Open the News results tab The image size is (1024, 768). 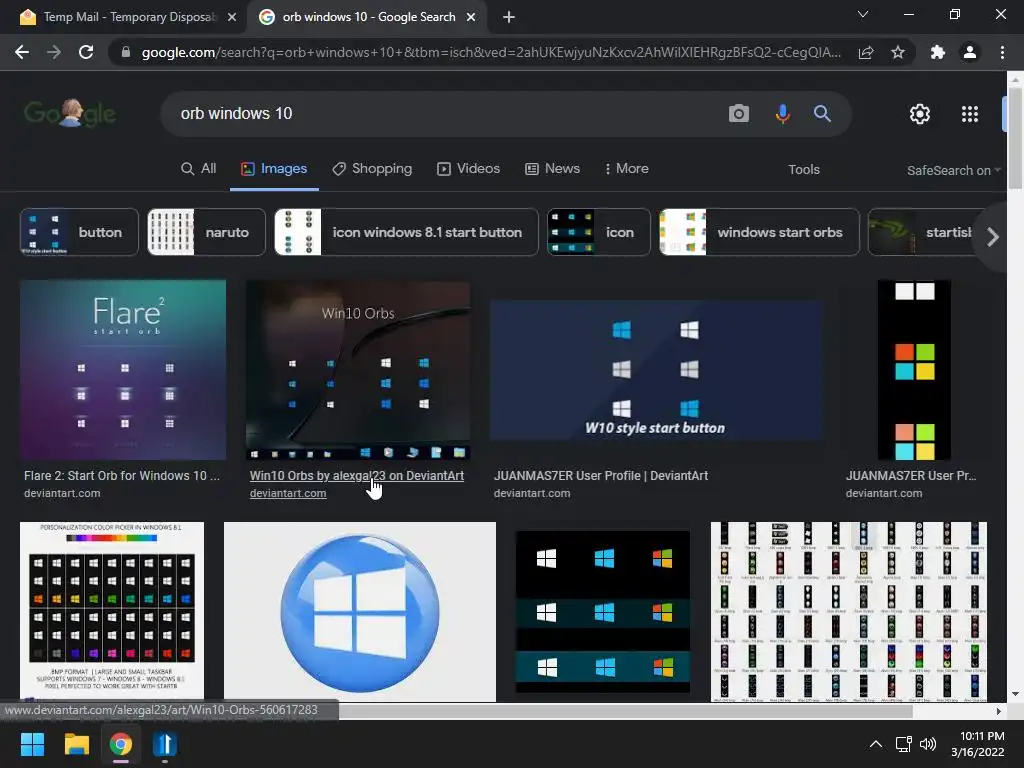pyautogui.click(x=552, y=168)
